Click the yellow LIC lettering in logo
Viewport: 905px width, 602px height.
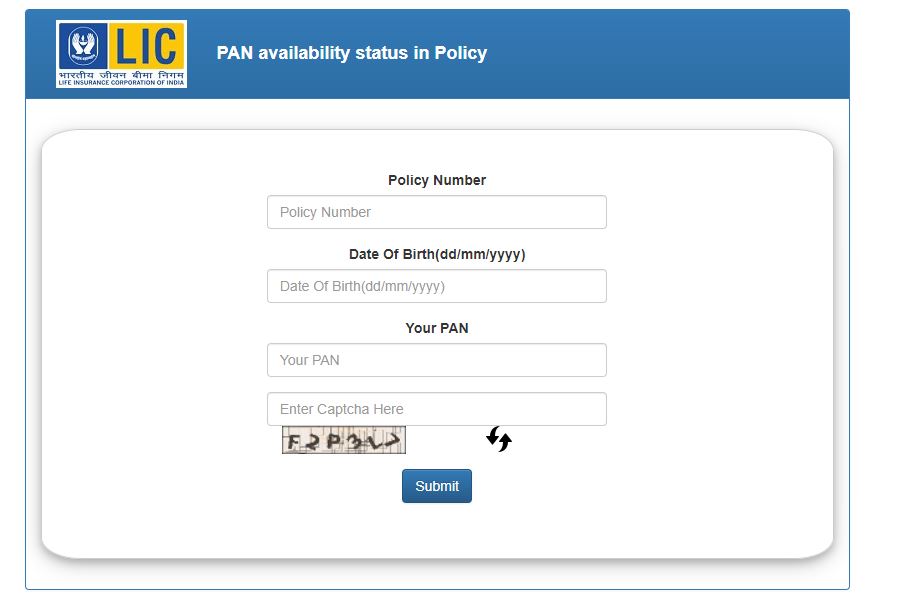point(147,46)
